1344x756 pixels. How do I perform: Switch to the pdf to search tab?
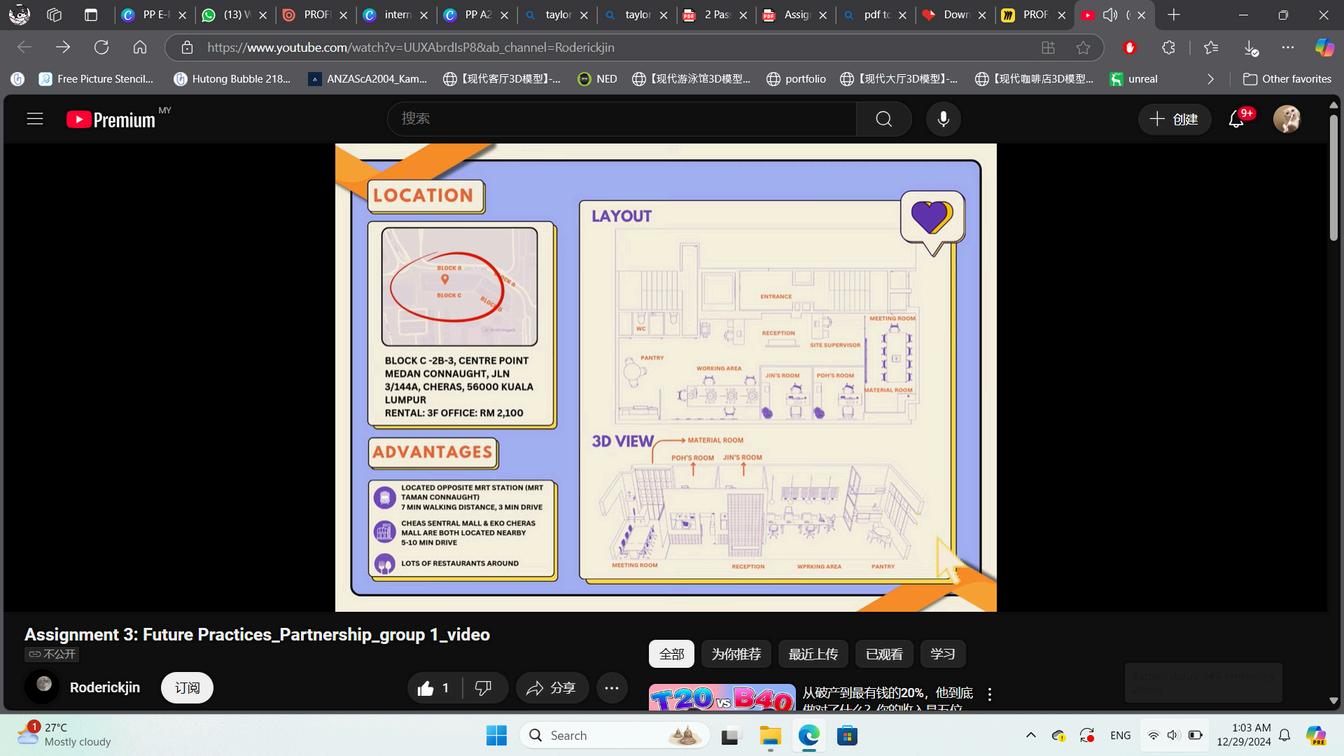click(x=875, y=15)
